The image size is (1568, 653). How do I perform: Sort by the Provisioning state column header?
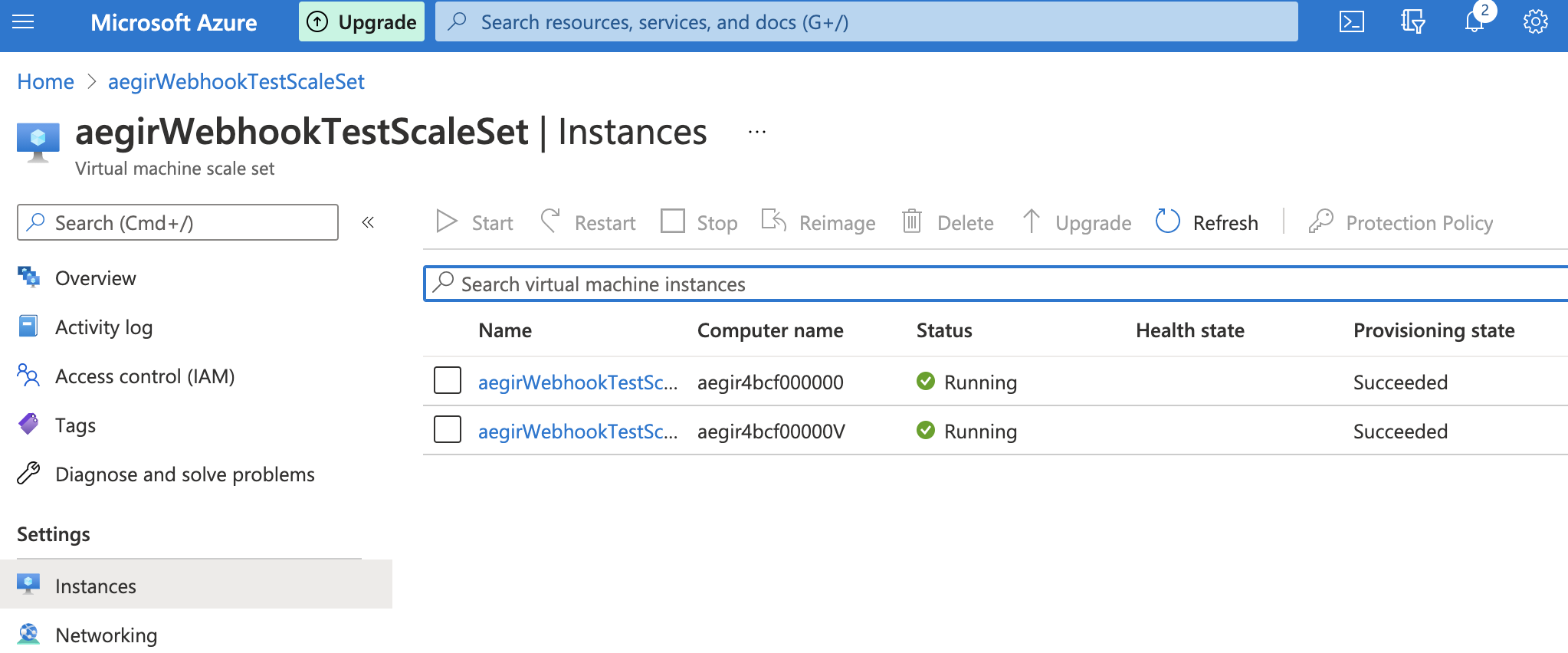point(1434,330)
